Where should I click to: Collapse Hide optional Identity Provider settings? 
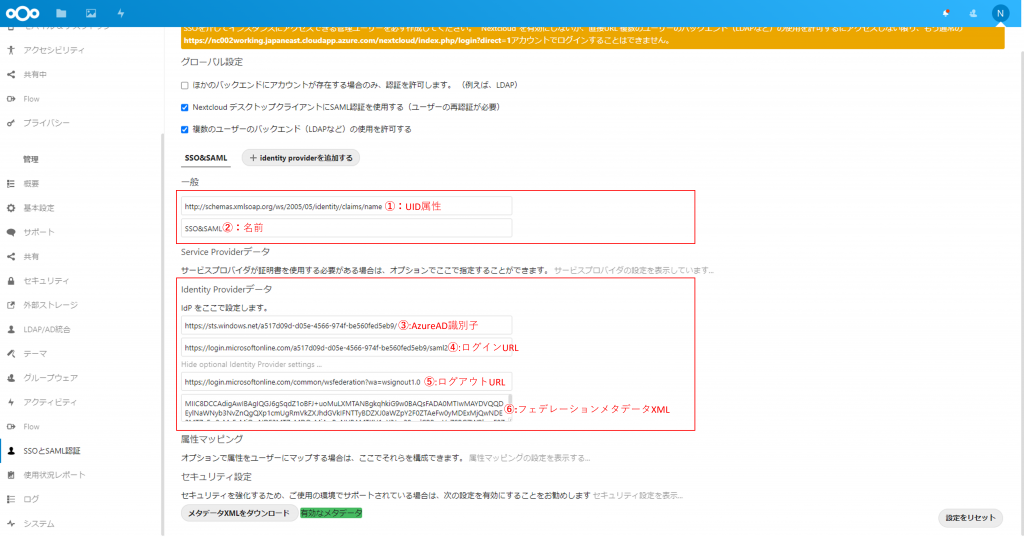251,365
